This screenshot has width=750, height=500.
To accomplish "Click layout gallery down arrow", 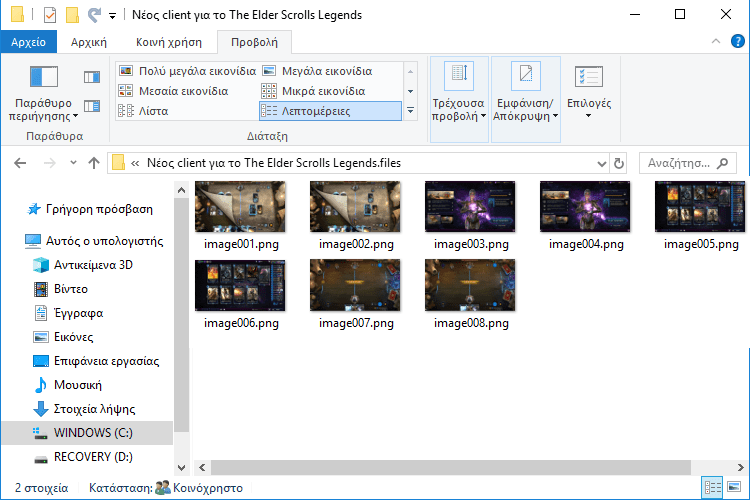I will point(410,91).
